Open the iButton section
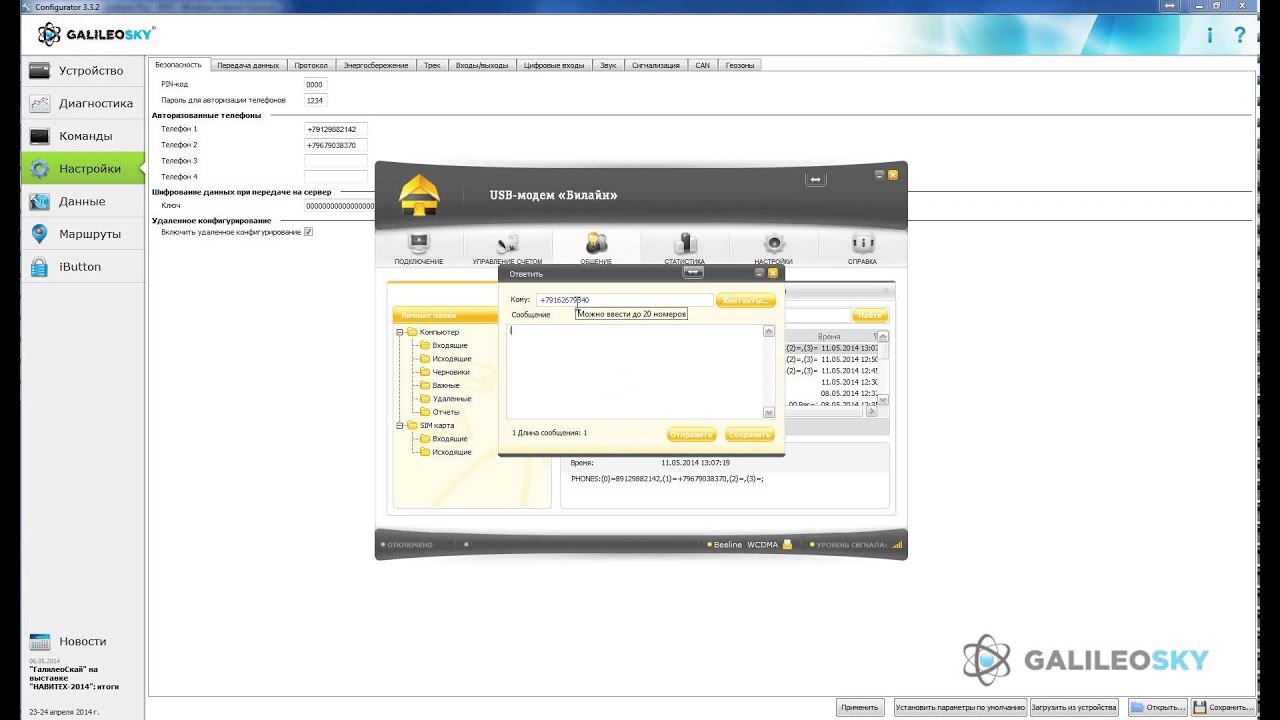The image size is (1280, 720). [82, 267]
